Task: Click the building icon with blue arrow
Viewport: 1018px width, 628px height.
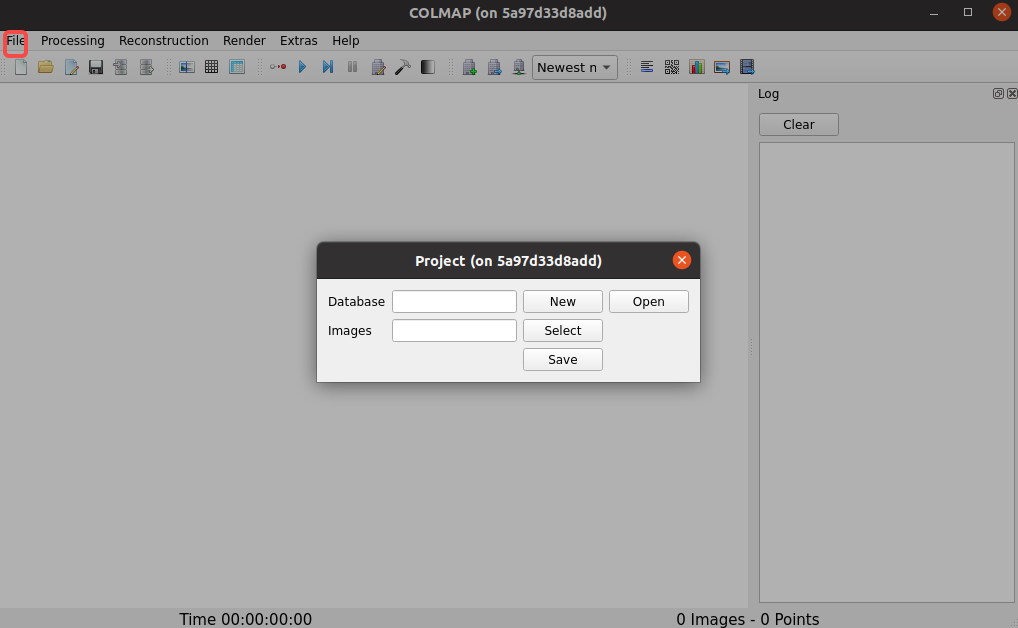Action: pos(494,67)
